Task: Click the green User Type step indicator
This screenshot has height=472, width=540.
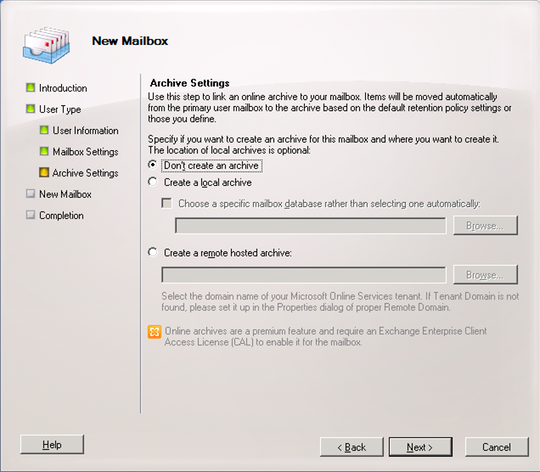Action: click(30, 109)
